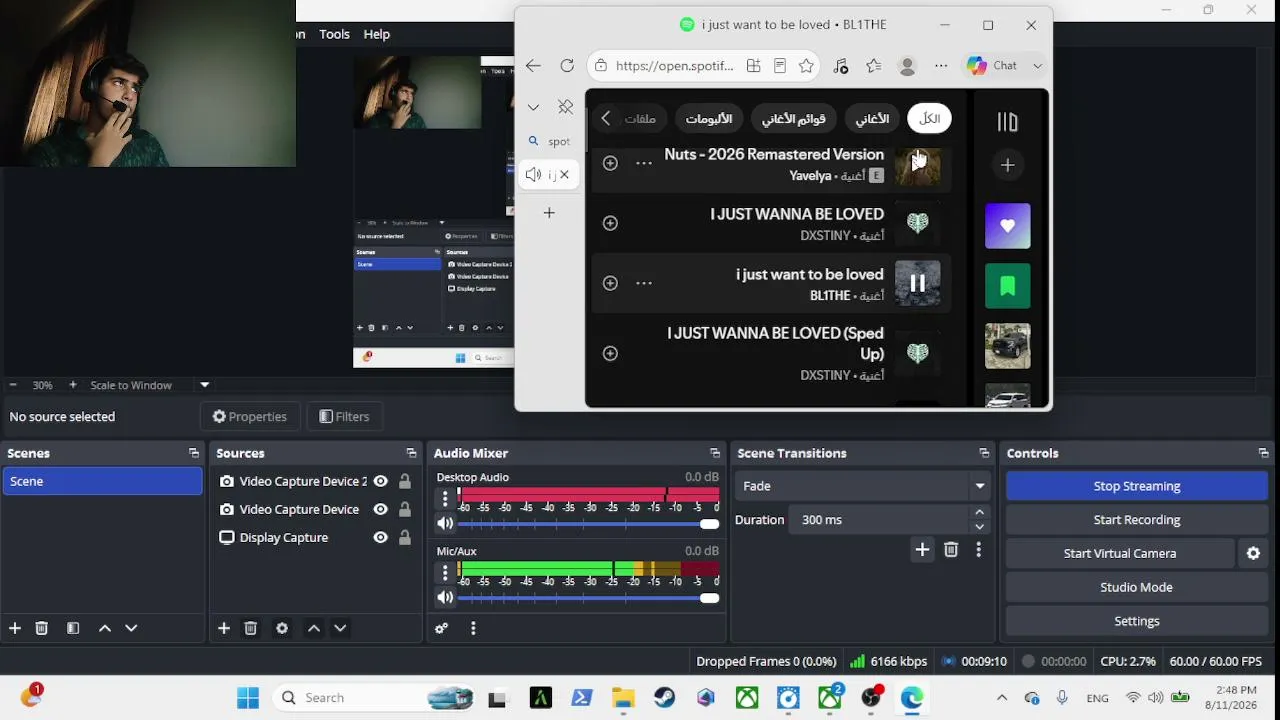Toggle visibility of Display Capture source
Screen dimensions: 1280x720
[x=380, y=537]
